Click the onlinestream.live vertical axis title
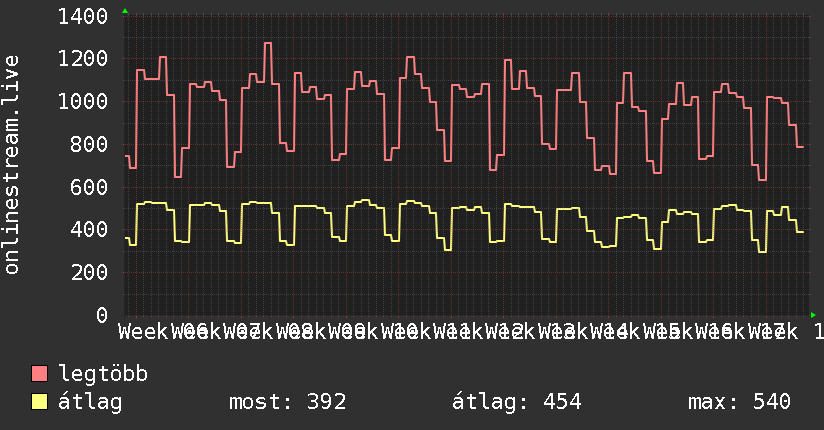The height and width of the screenshot is (430, 824). (x=12, y=165)
